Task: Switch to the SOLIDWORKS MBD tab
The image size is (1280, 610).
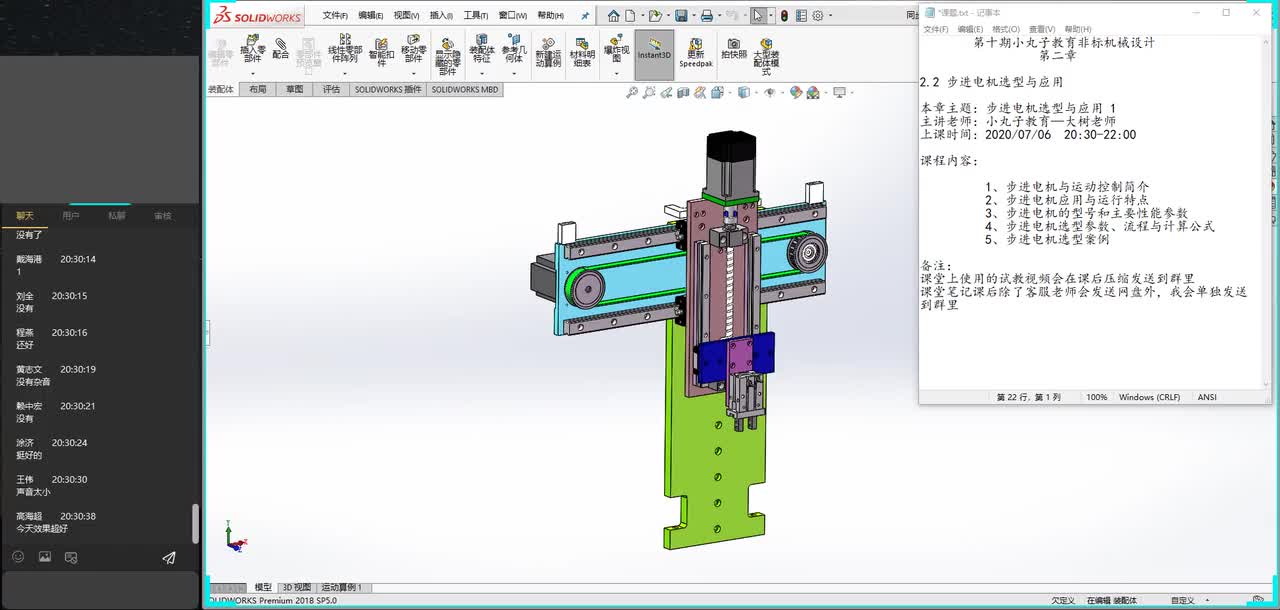Action: coord(465,90)
